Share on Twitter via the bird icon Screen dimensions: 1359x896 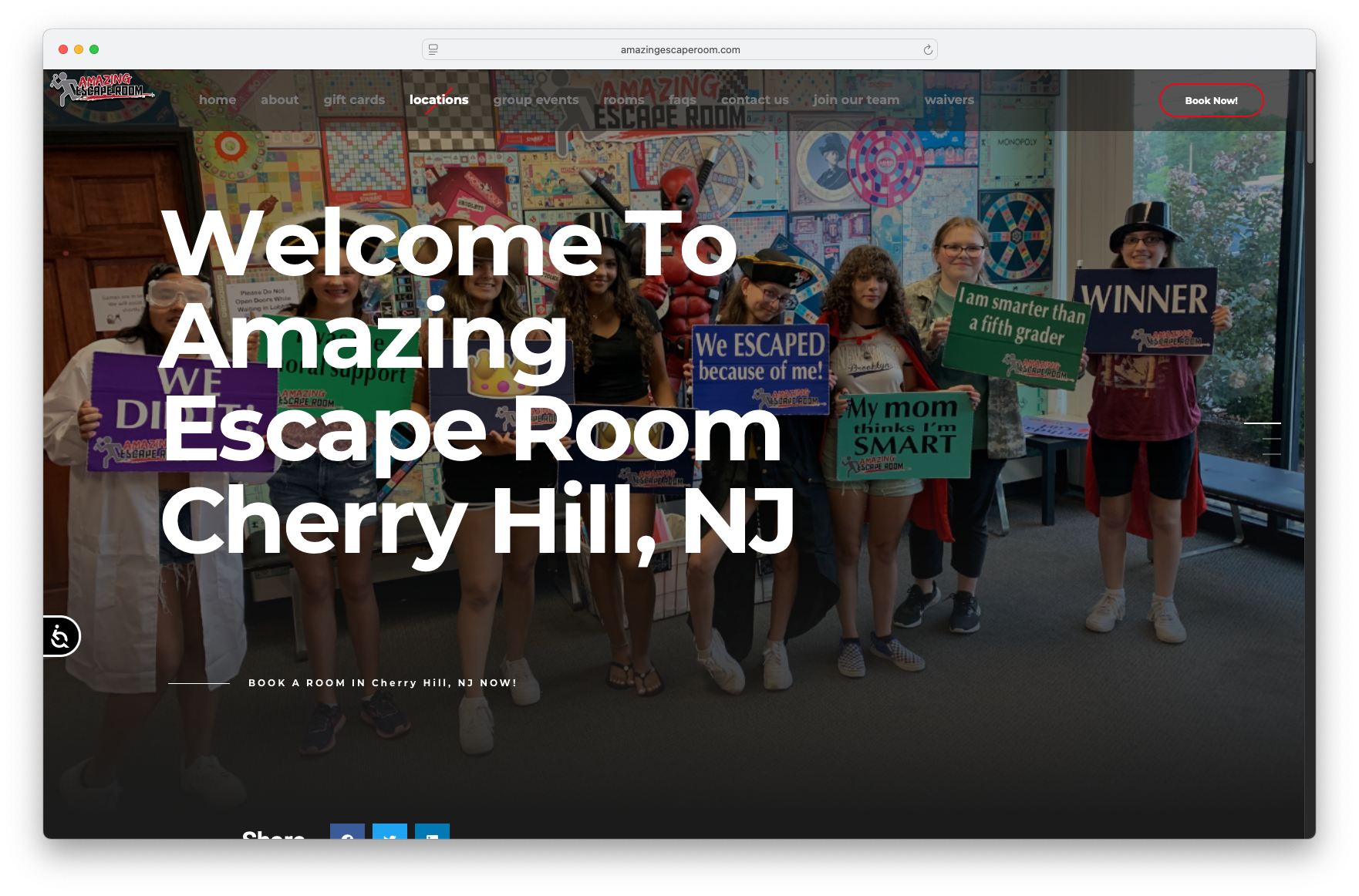tap(389, 831)
